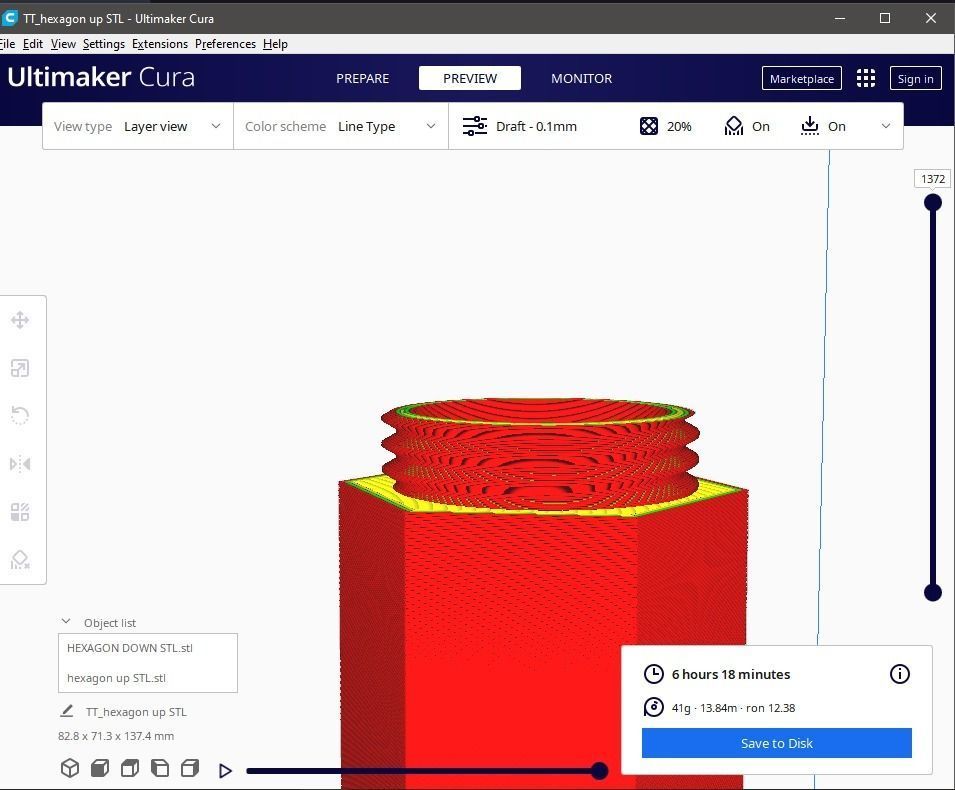
Task: Minimize the Cura window
Action: (840, 18)
